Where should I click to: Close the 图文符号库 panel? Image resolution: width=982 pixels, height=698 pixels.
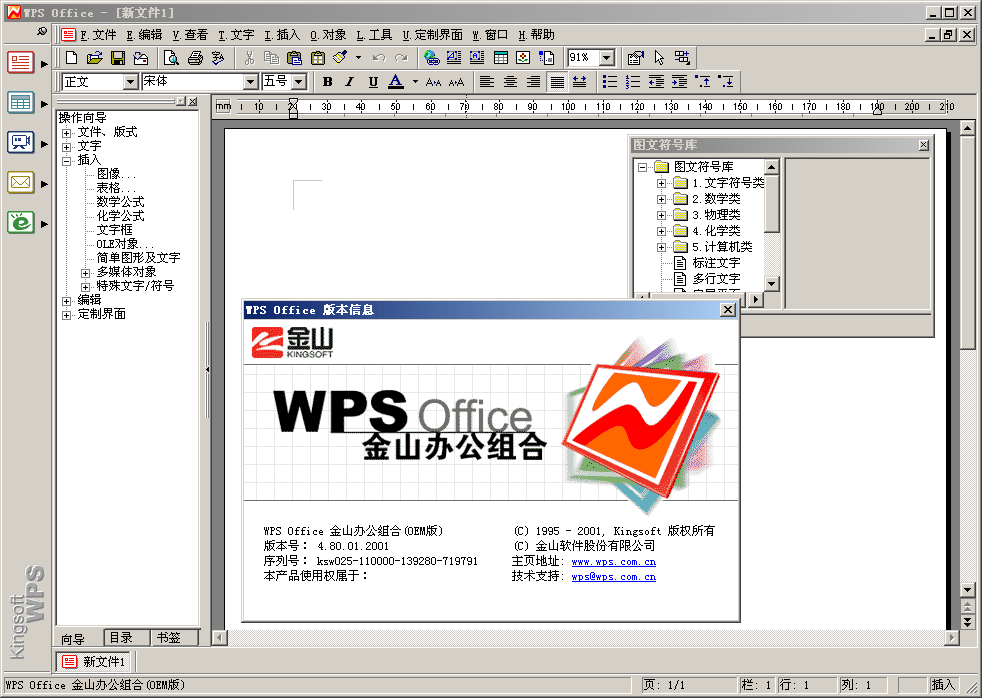pos(924,145)
